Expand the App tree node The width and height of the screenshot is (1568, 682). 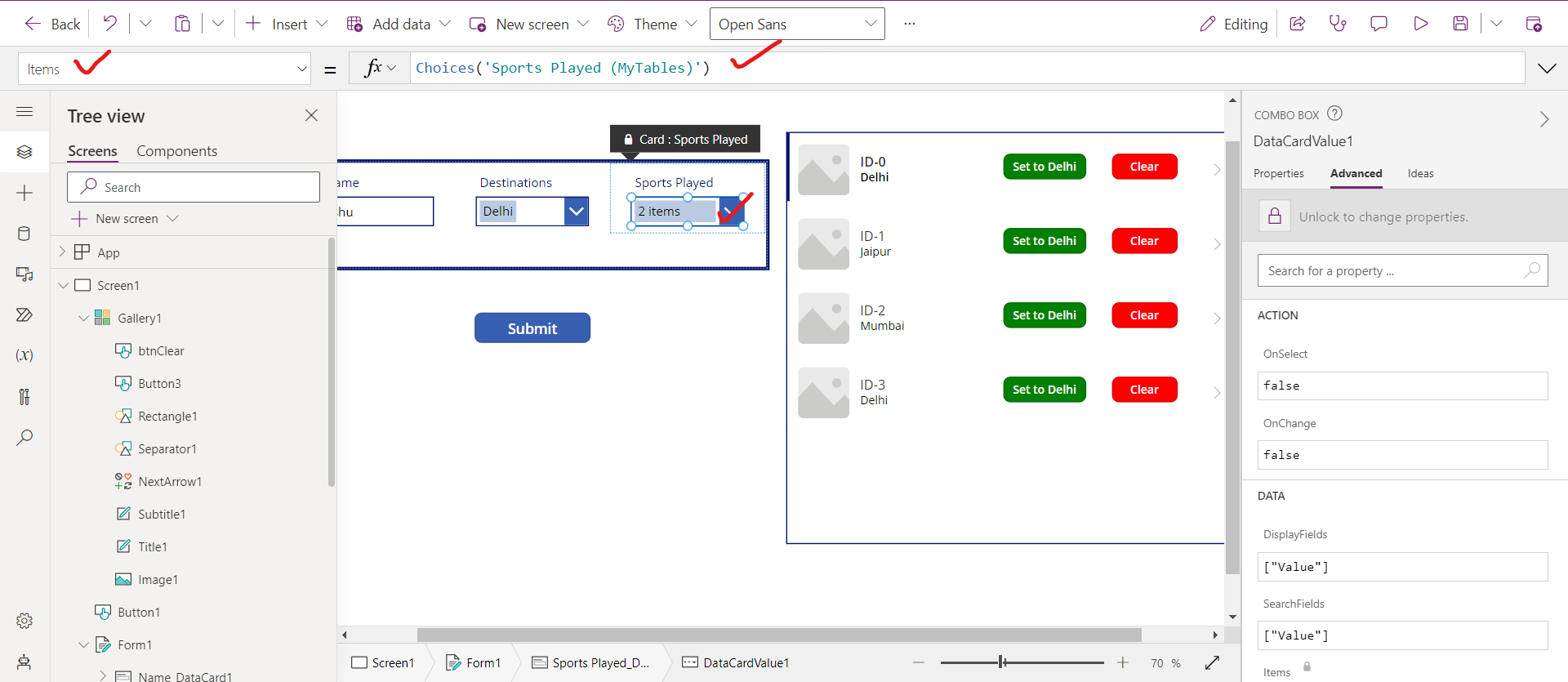tap(62, 252)
